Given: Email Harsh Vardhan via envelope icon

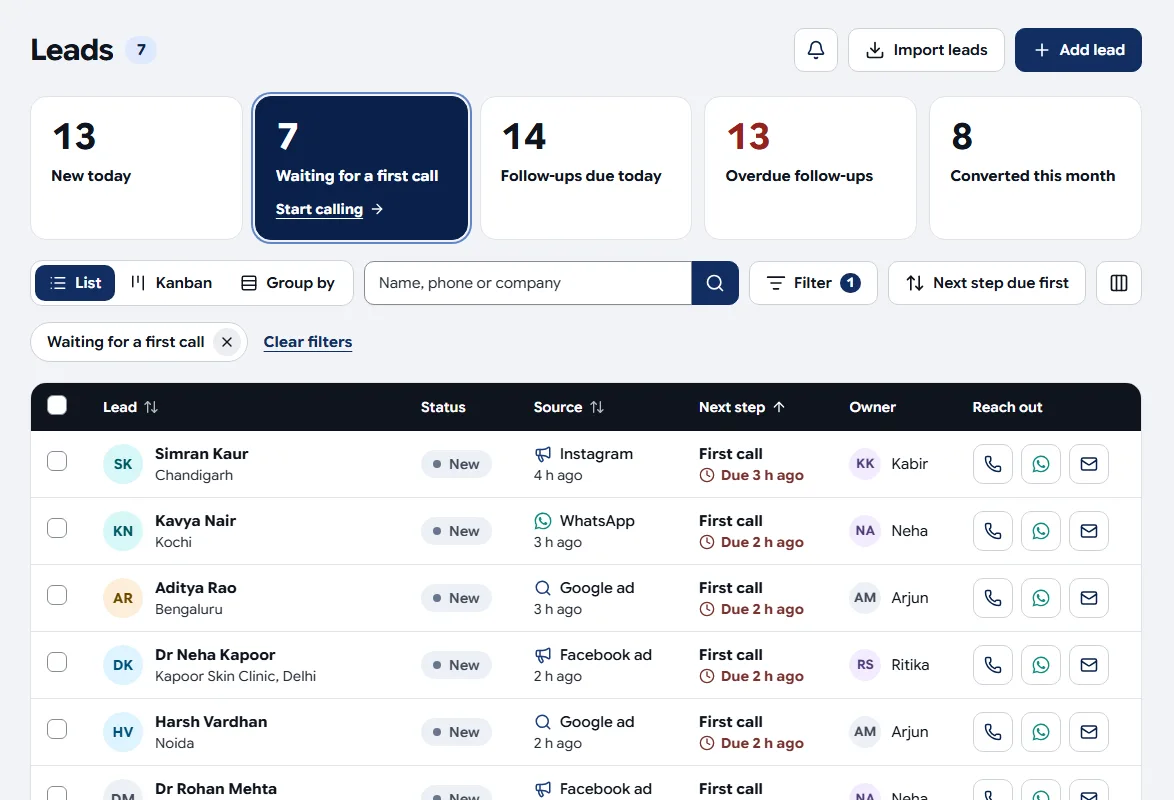Looking at the screenshot, I should (1089, 732).
